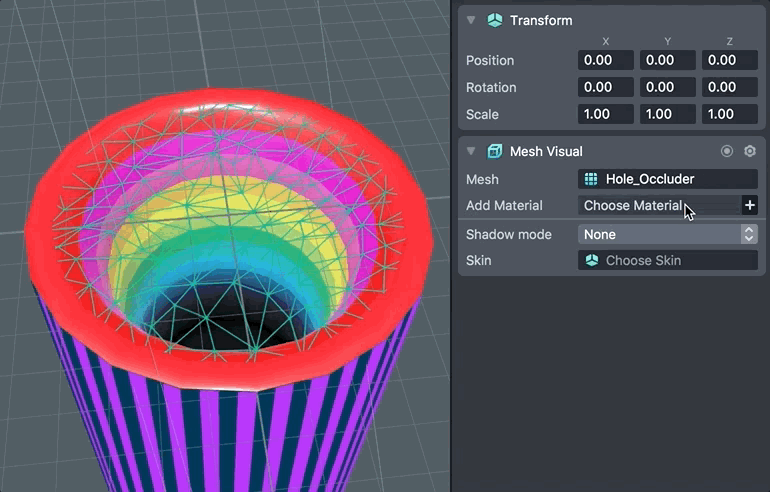Click the Position Z value field
Viewport: 770px width, 492px height.
[x=729, y=61]
